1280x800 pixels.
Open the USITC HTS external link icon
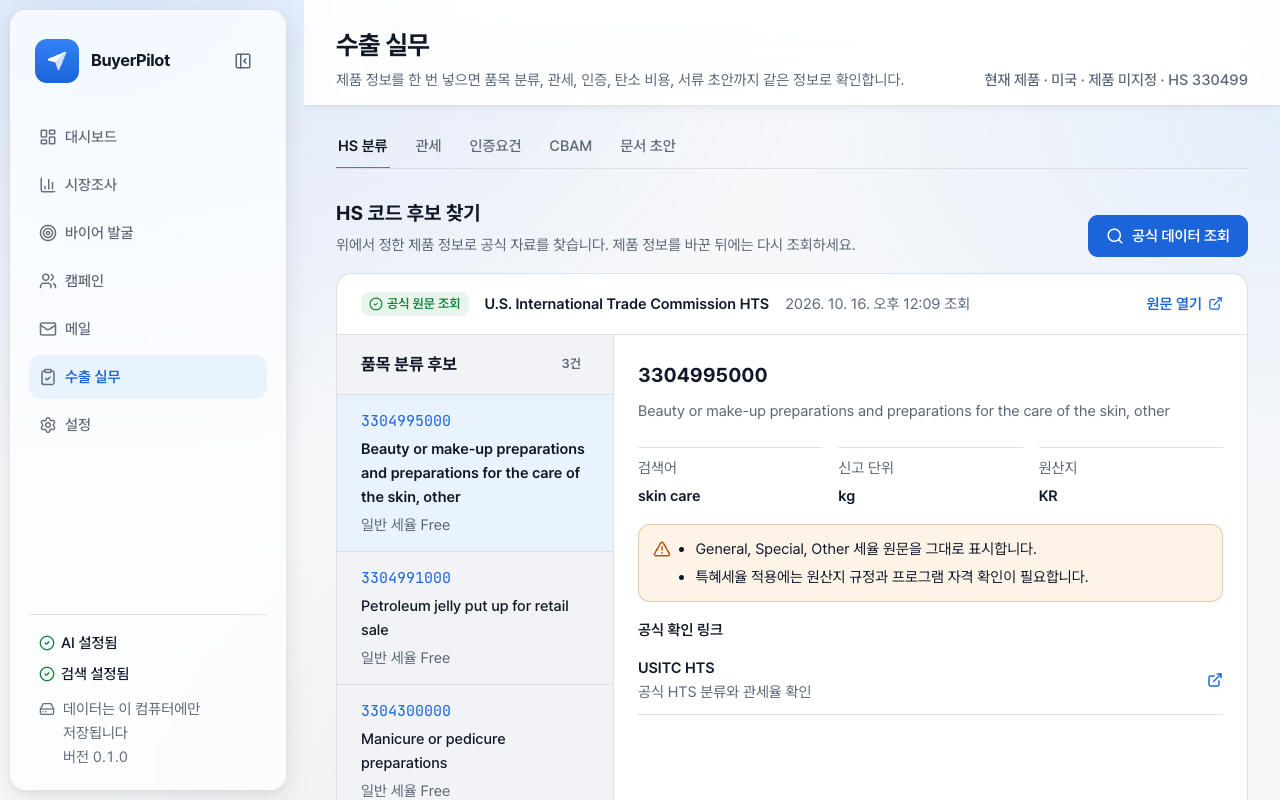click(1215, 680)
